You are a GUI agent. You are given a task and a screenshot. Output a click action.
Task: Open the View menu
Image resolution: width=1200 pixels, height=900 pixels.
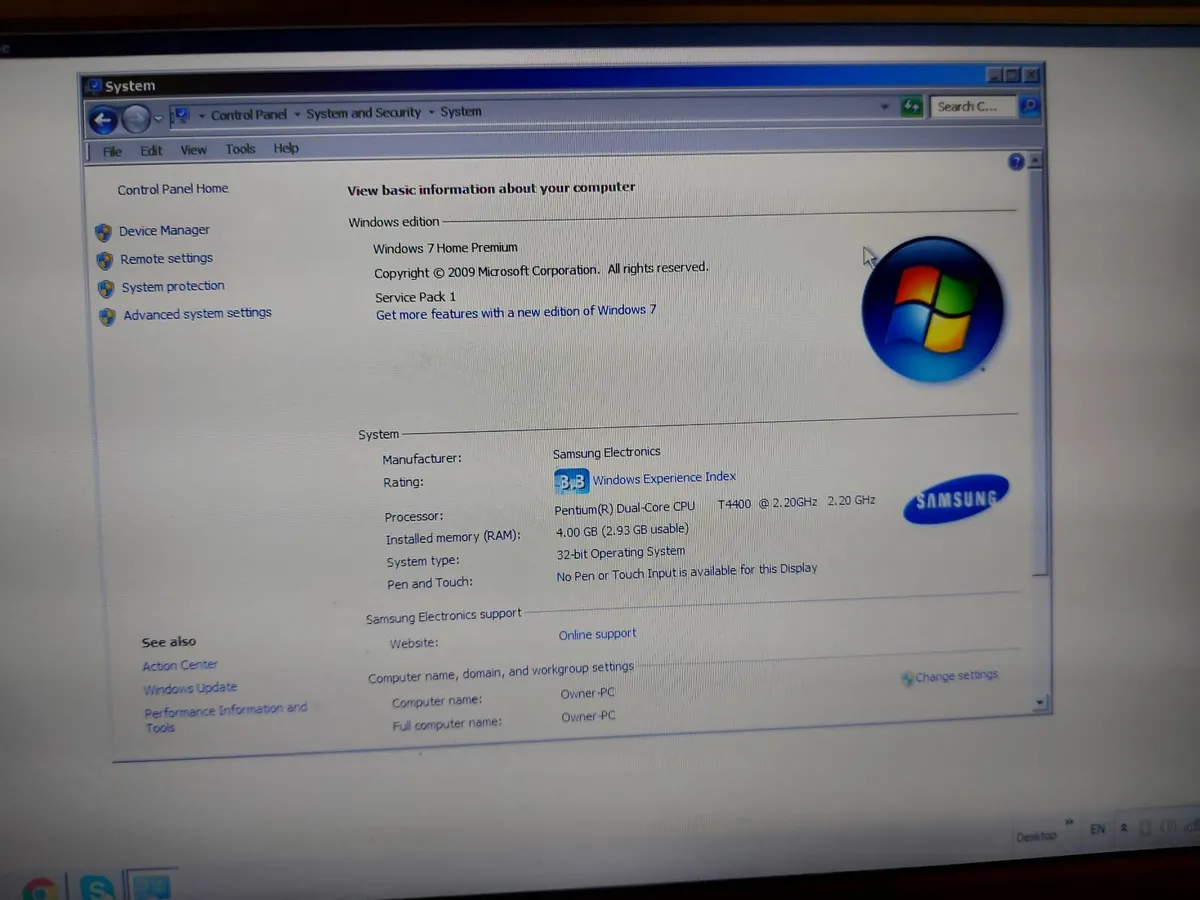pos(193,148)
